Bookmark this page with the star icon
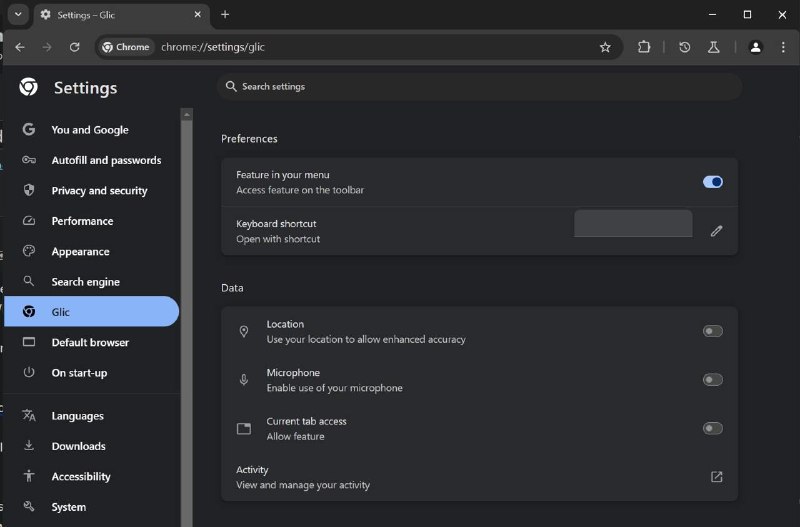Image resolution: width=800 pixels, height=527 pixels. pos(605,47)
